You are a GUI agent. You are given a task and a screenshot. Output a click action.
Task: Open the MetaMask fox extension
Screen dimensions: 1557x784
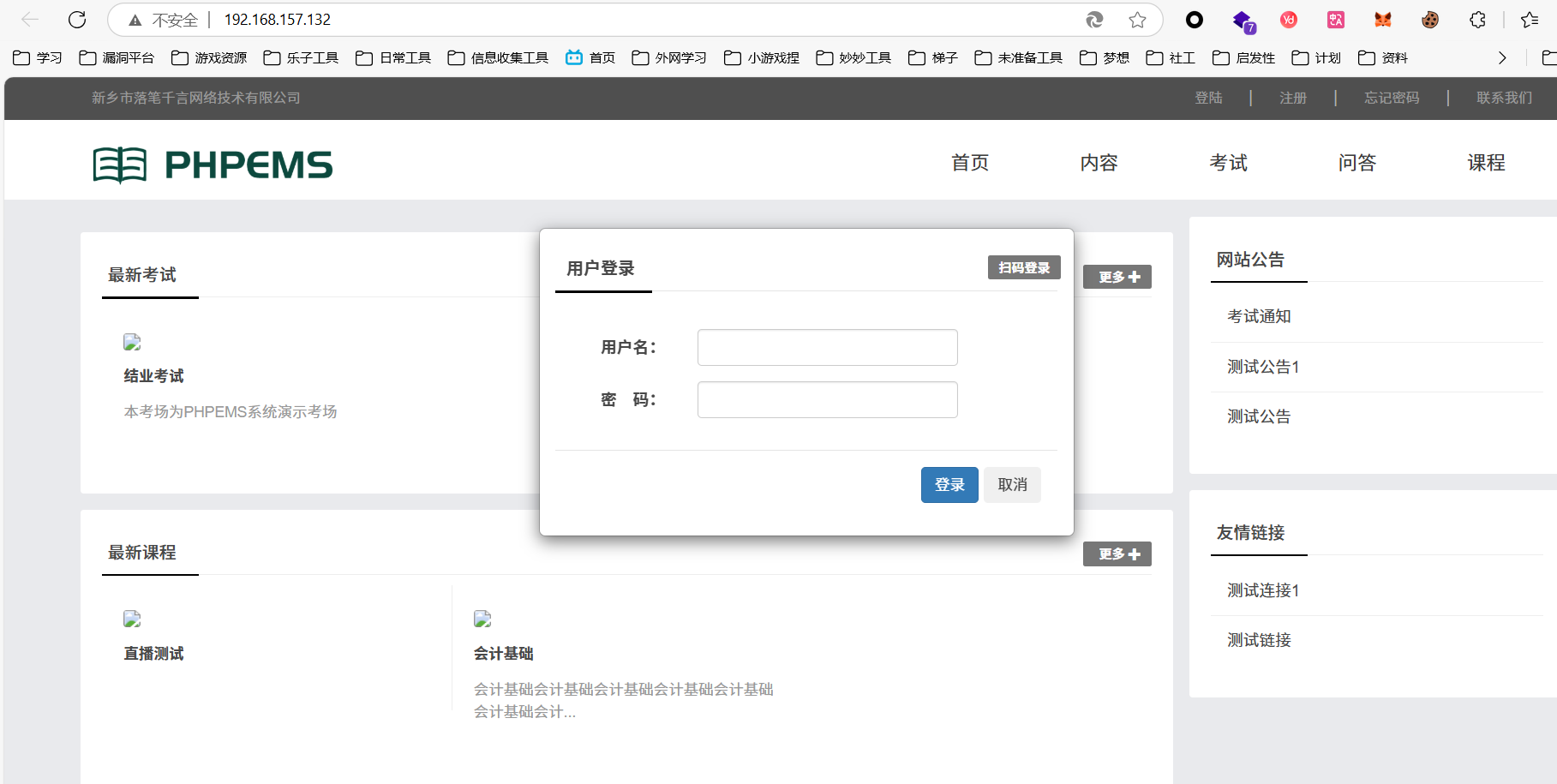(1383, 20)
